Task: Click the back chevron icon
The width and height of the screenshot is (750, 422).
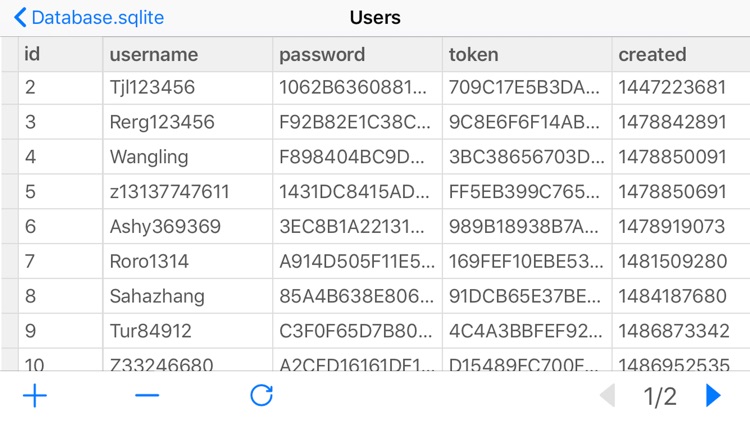Action: click(20, 18)
